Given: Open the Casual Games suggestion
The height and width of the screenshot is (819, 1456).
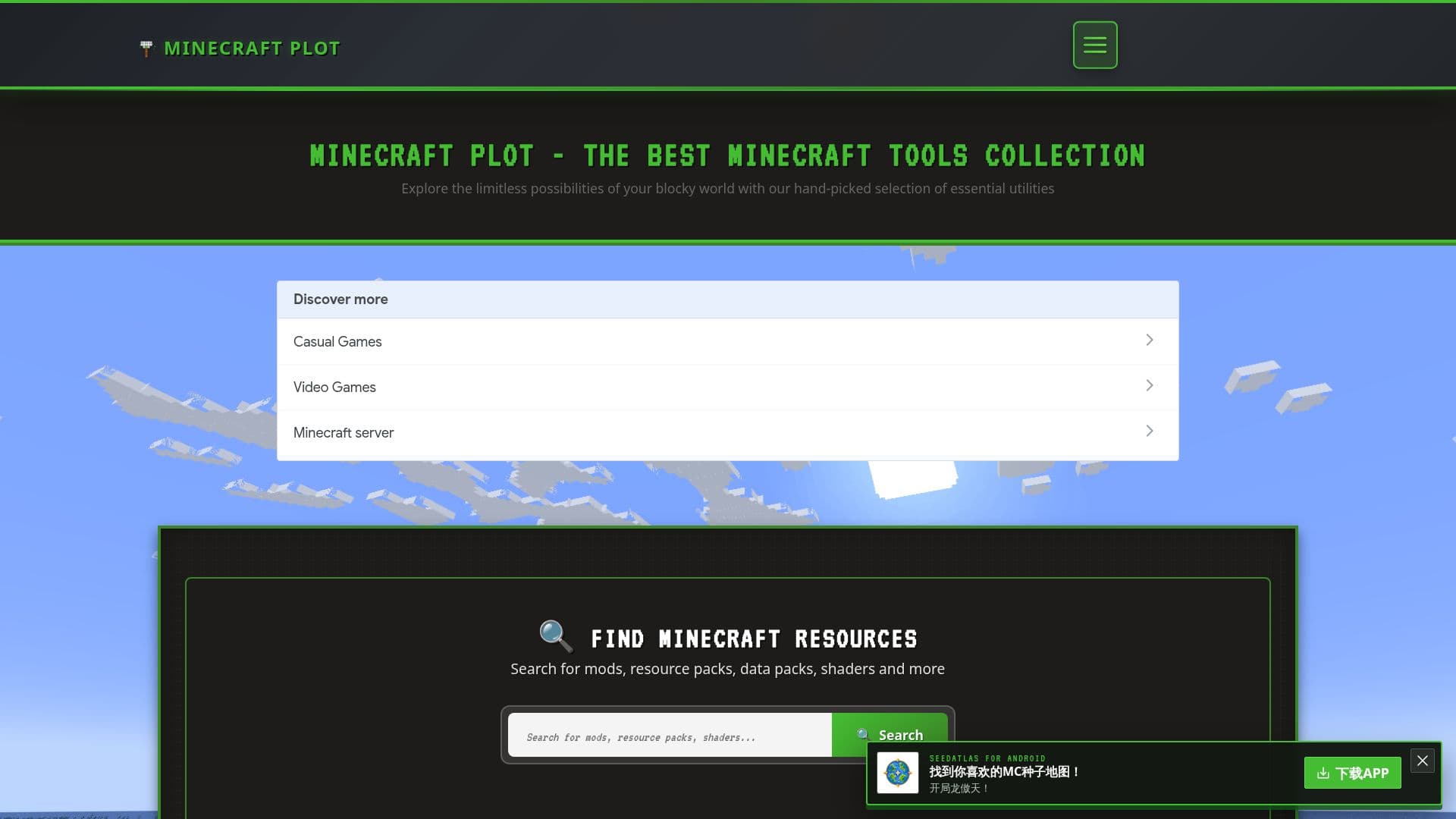Looking at the screenshot, I should coord(727,341).
